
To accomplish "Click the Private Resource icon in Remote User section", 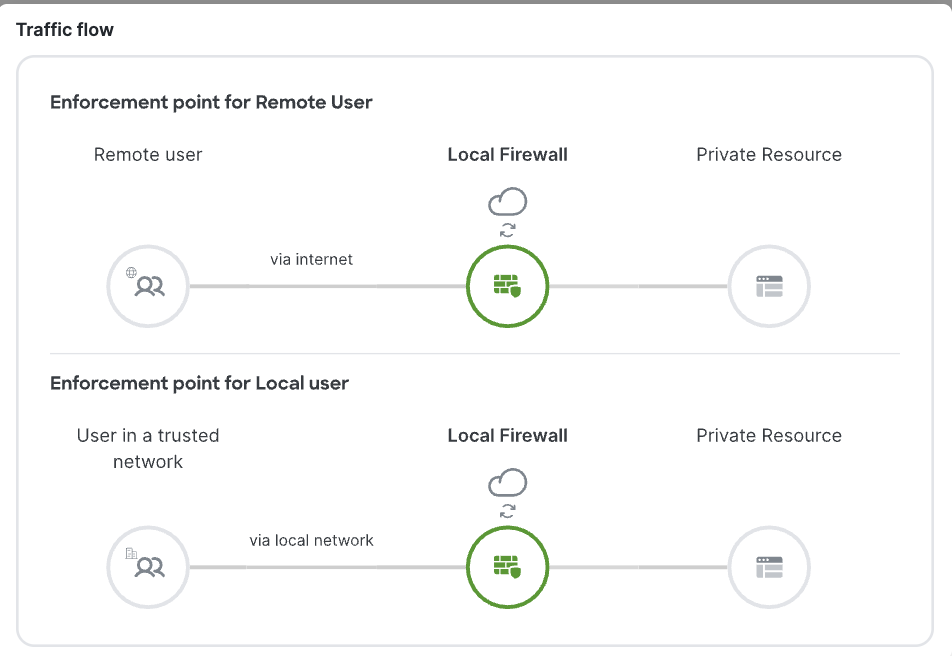I will [x=768, y=286].
